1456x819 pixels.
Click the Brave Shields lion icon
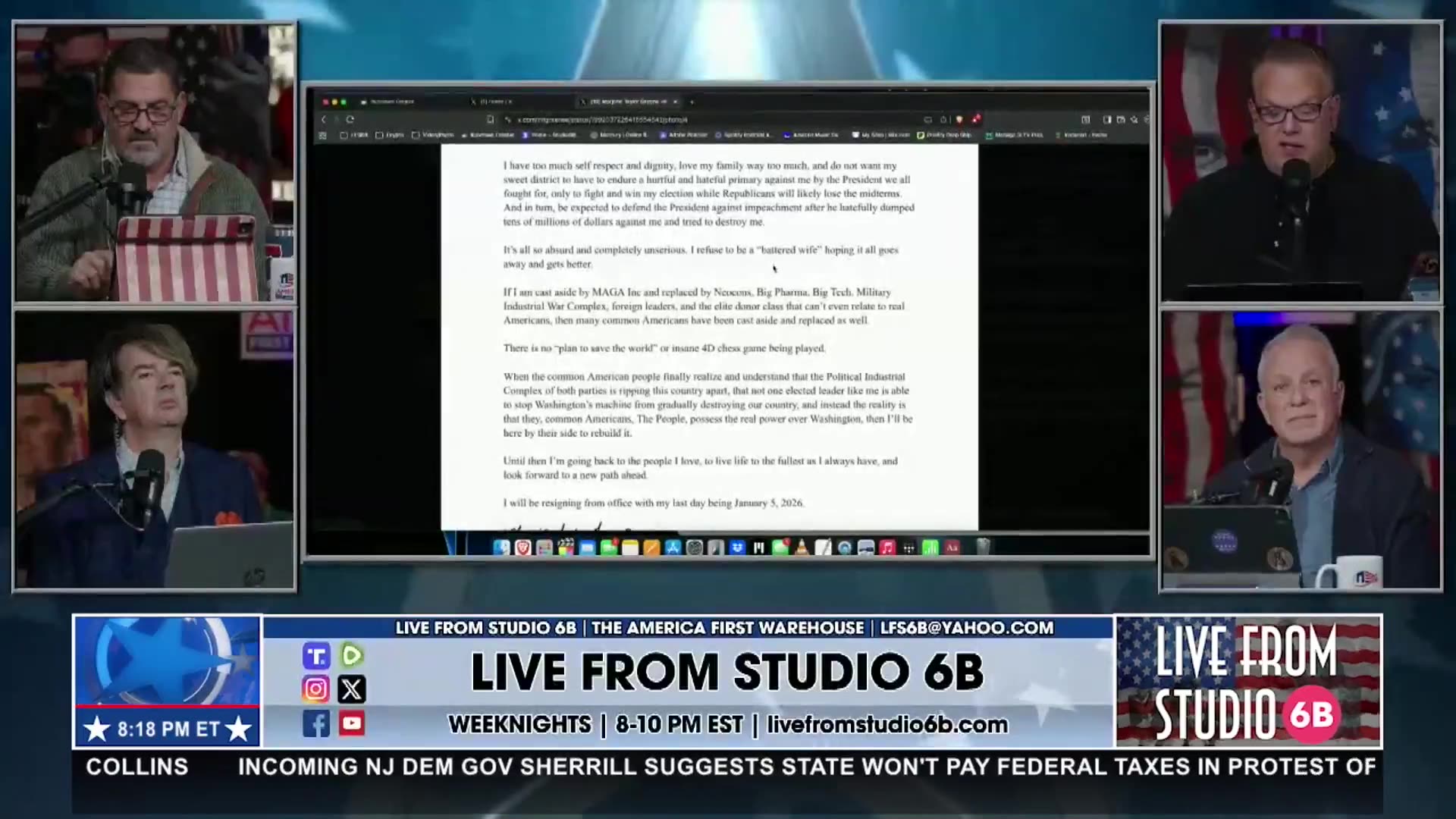[959, 120]
